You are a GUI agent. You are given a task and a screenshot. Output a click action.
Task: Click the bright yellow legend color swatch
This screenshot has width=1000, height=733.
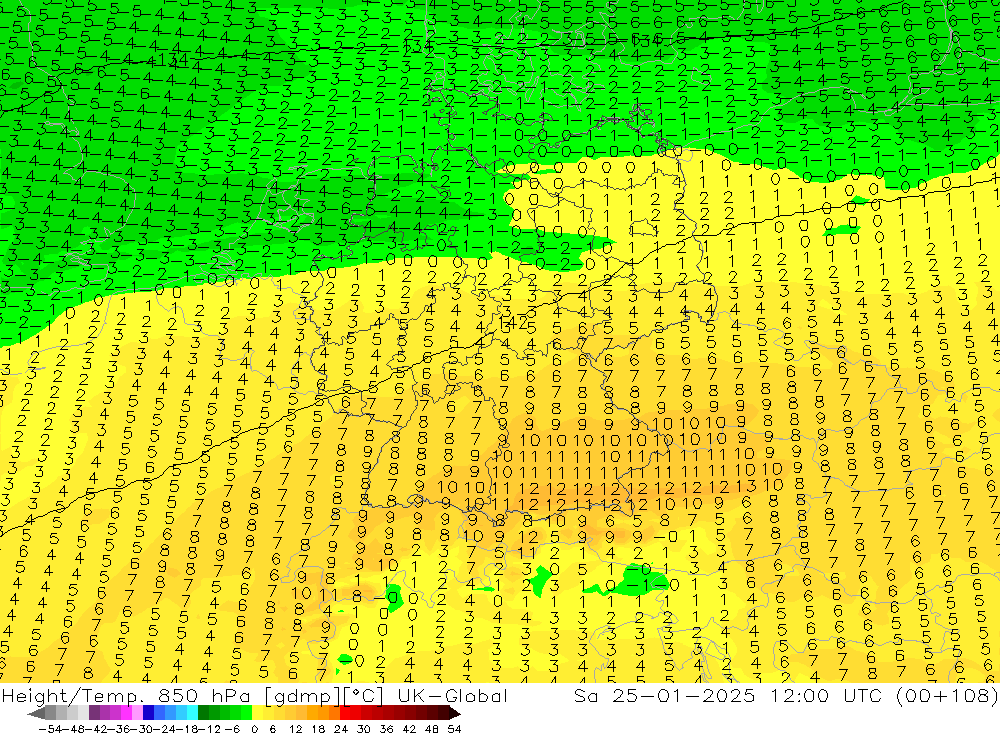pyautogui.click(x=257, y=713)
